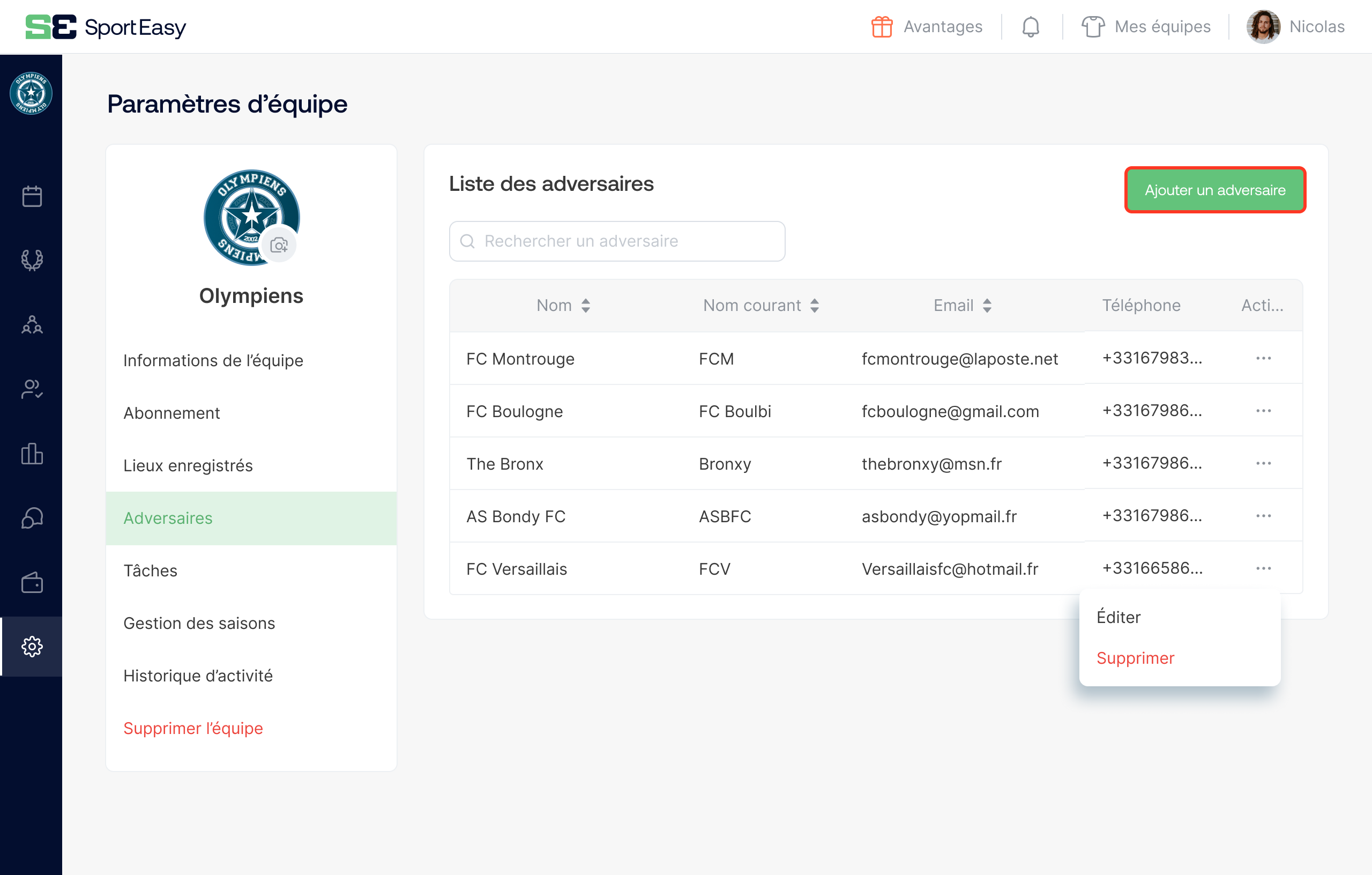Open the actions menu for The Bronx
The image size is (1372, 875).
pos(1263,463)
